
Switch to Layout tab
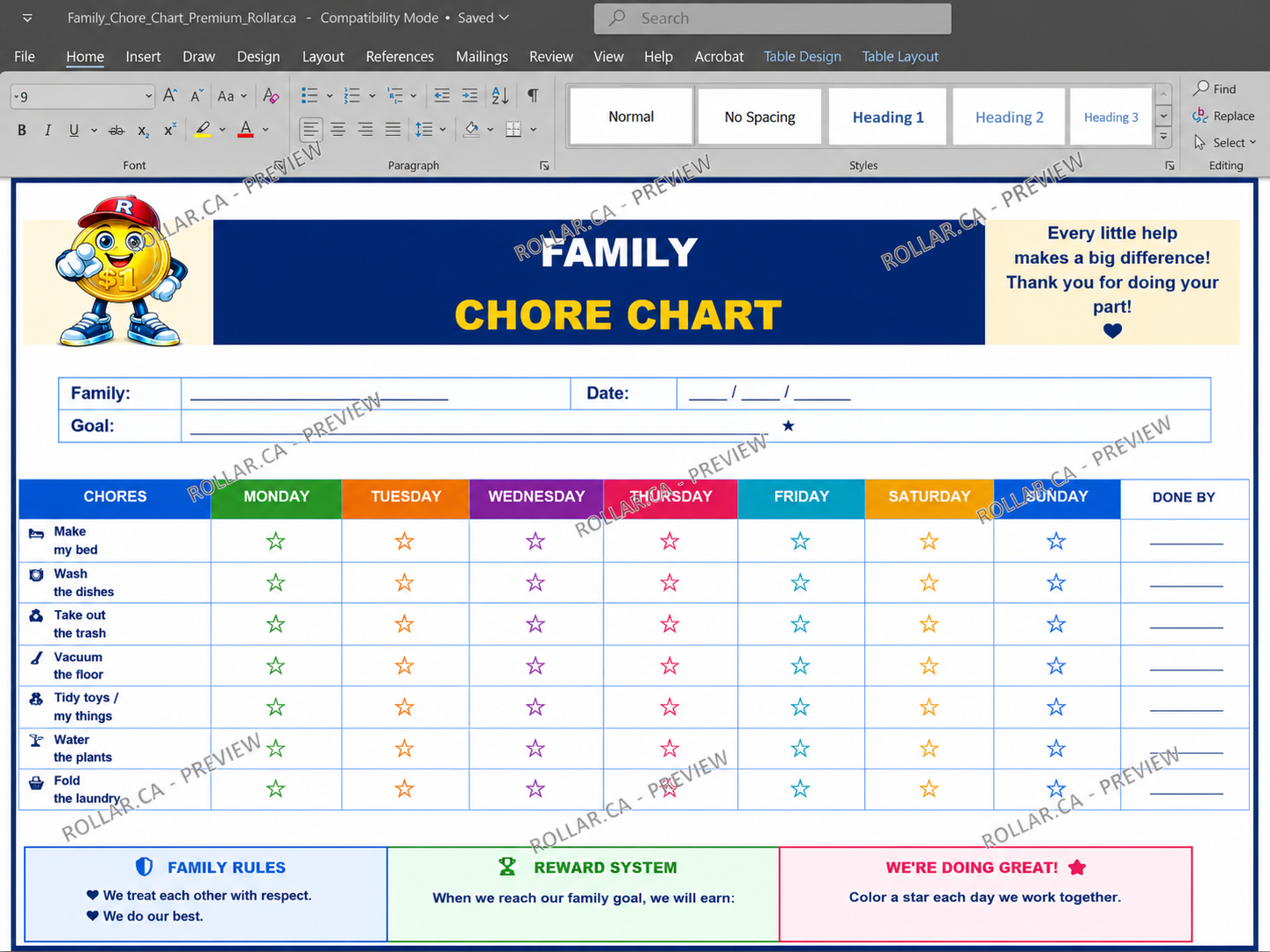[x=323, y=56]
